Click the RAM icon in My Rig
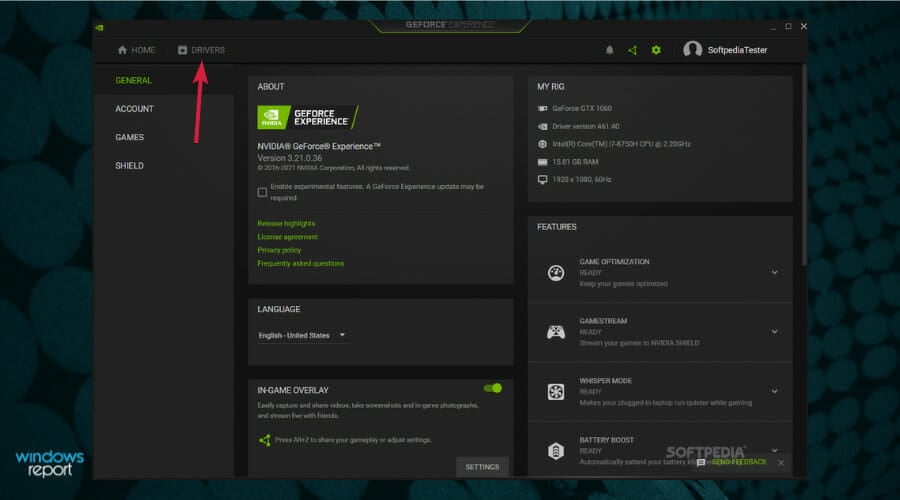The image size is (900, 500). coord(542,162)
